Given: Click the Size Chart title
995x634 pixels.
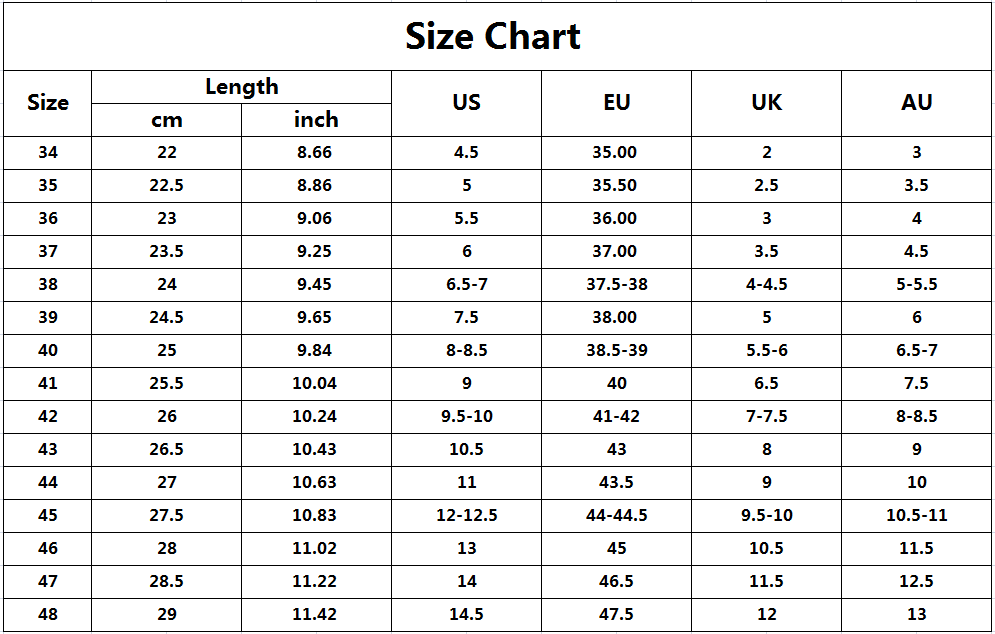Looking at the screenshot, I should coord(493,37).
